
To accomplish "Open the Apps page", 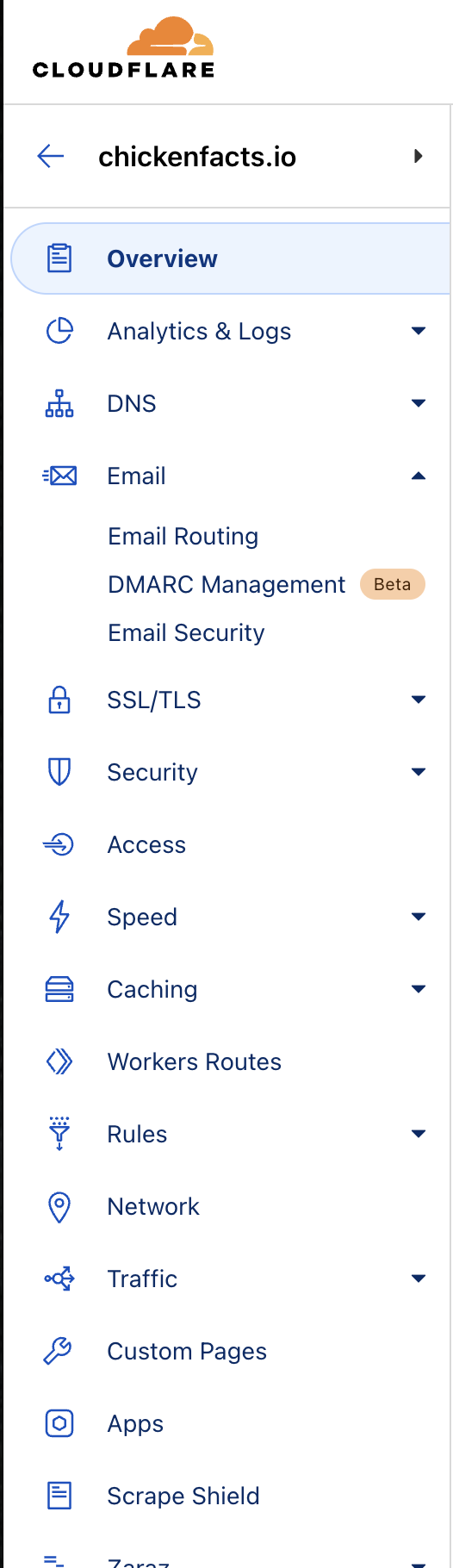I will click(135, 1424).
